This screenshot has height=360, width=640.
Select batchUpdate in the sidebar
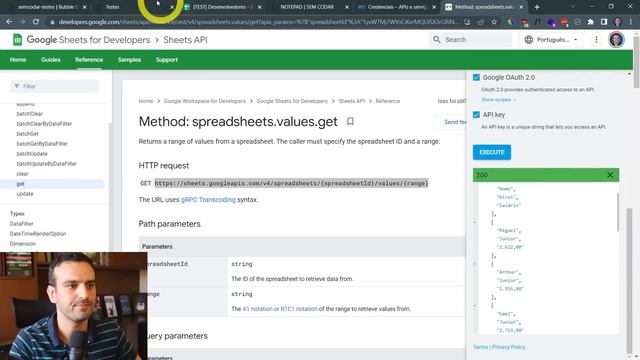[x=32, y=154]
